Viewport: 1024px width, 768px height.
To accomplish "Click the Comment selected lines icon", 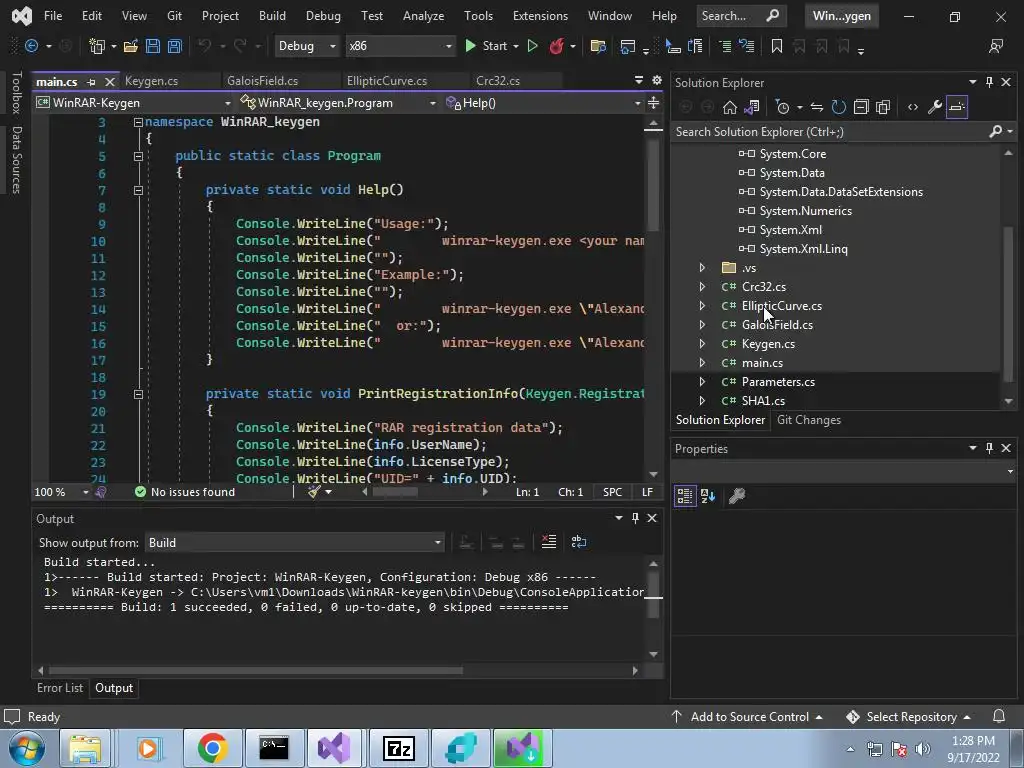I will point(725,46).
